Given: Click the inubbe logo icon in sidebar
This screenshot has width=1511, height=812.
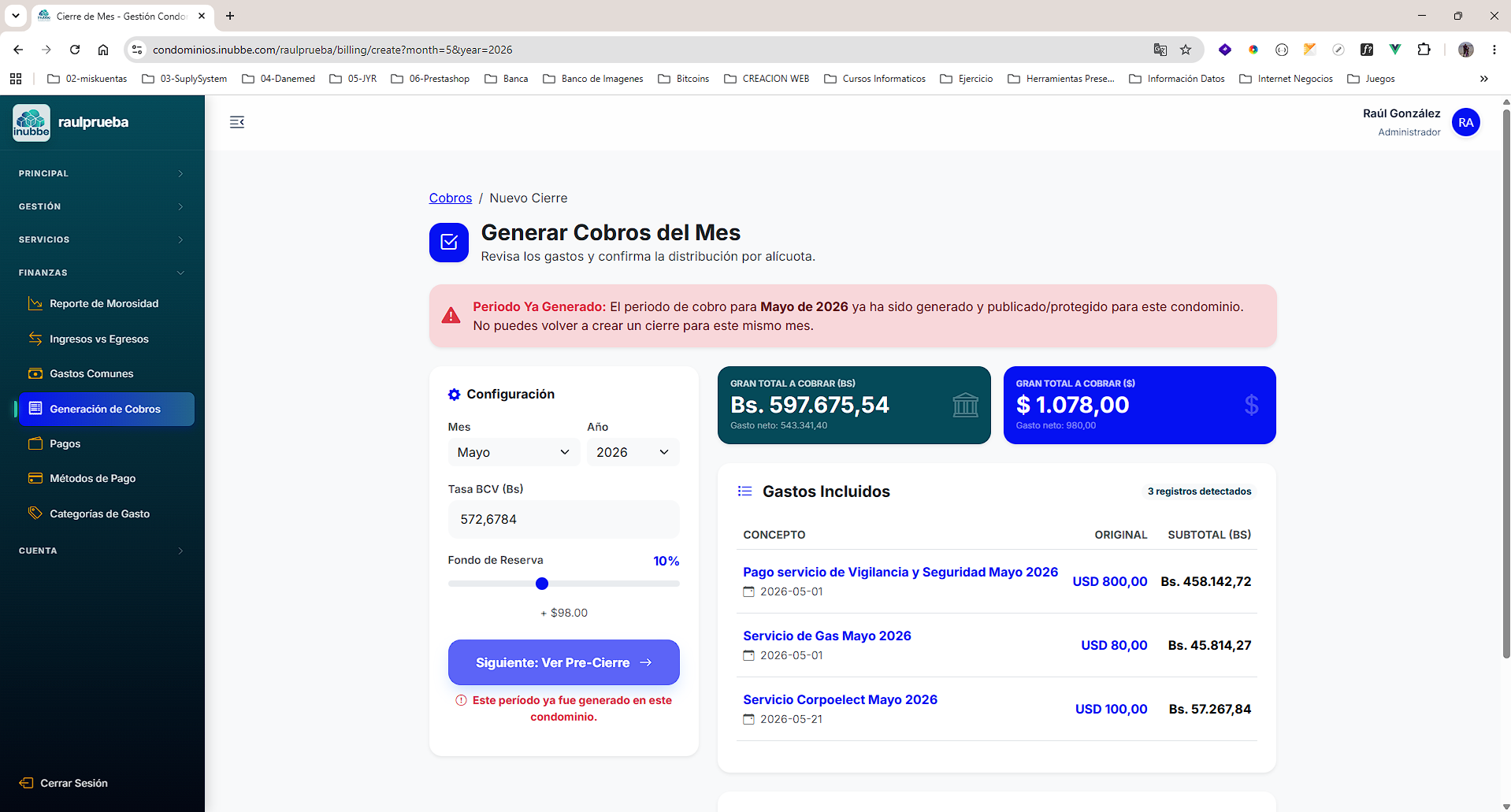Looking at the screenshot, I should coord(32,122).
